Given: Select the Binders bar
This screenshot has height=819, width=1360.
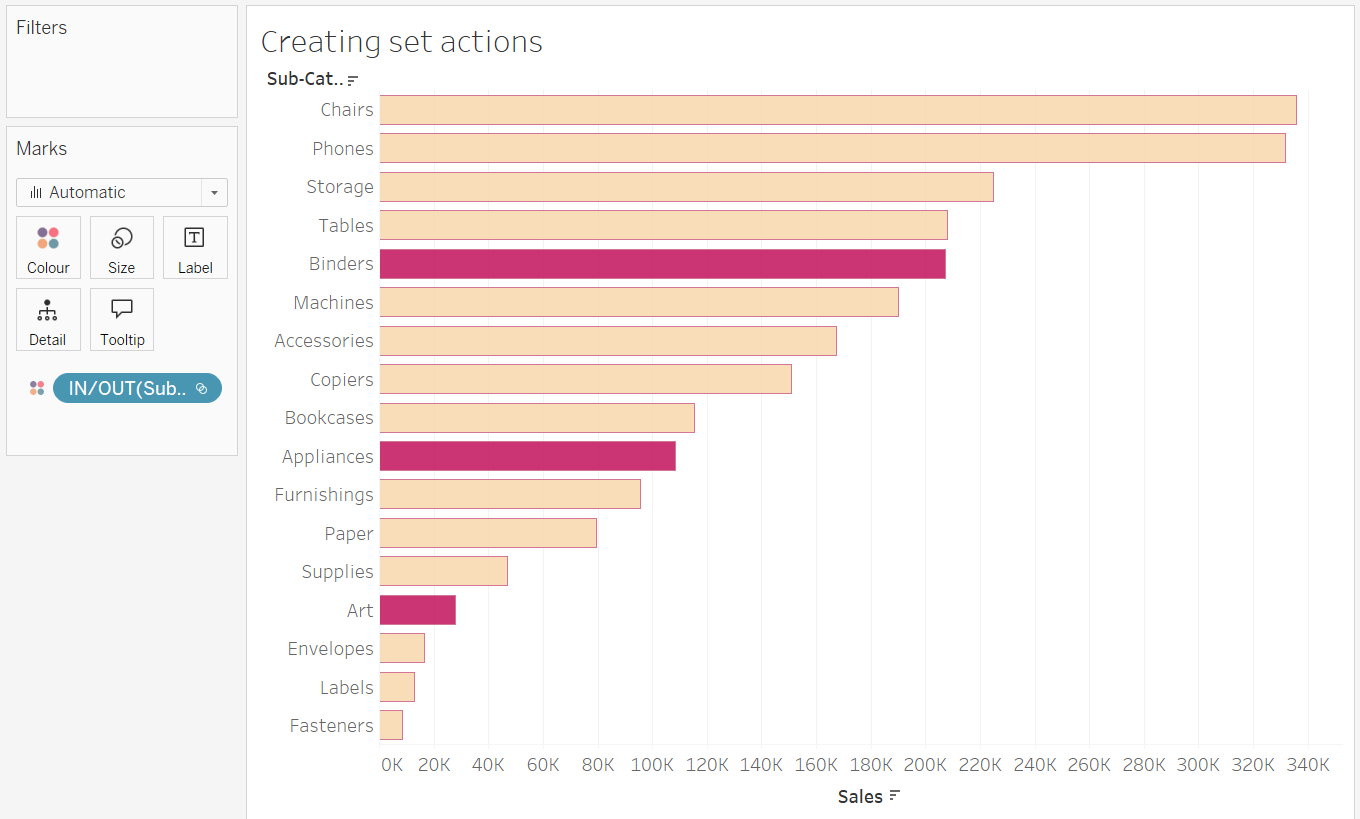Looking at the screenshot, I should [x=662, y=264].
